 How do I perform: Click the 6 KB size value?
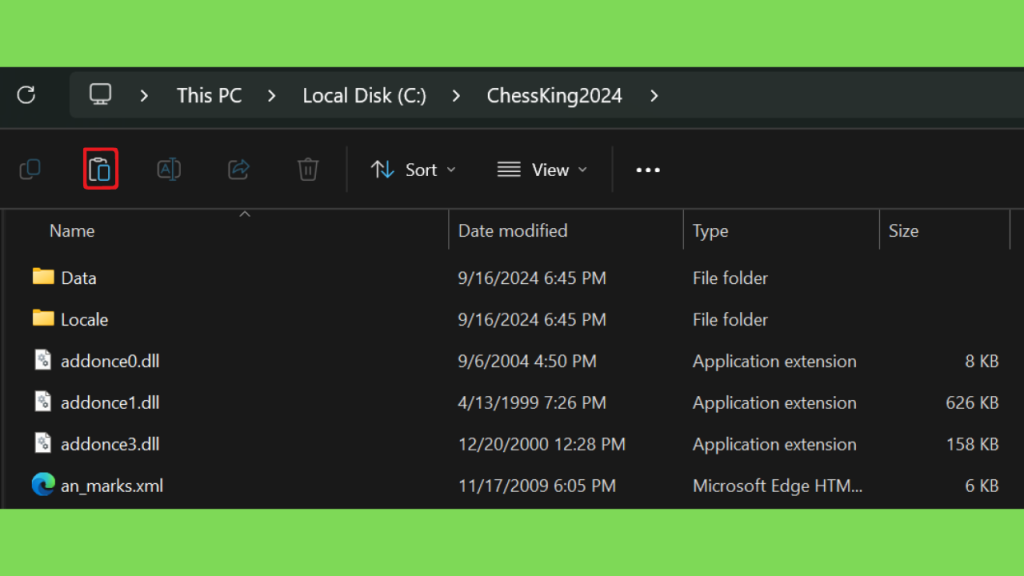[x=982, y=486]
